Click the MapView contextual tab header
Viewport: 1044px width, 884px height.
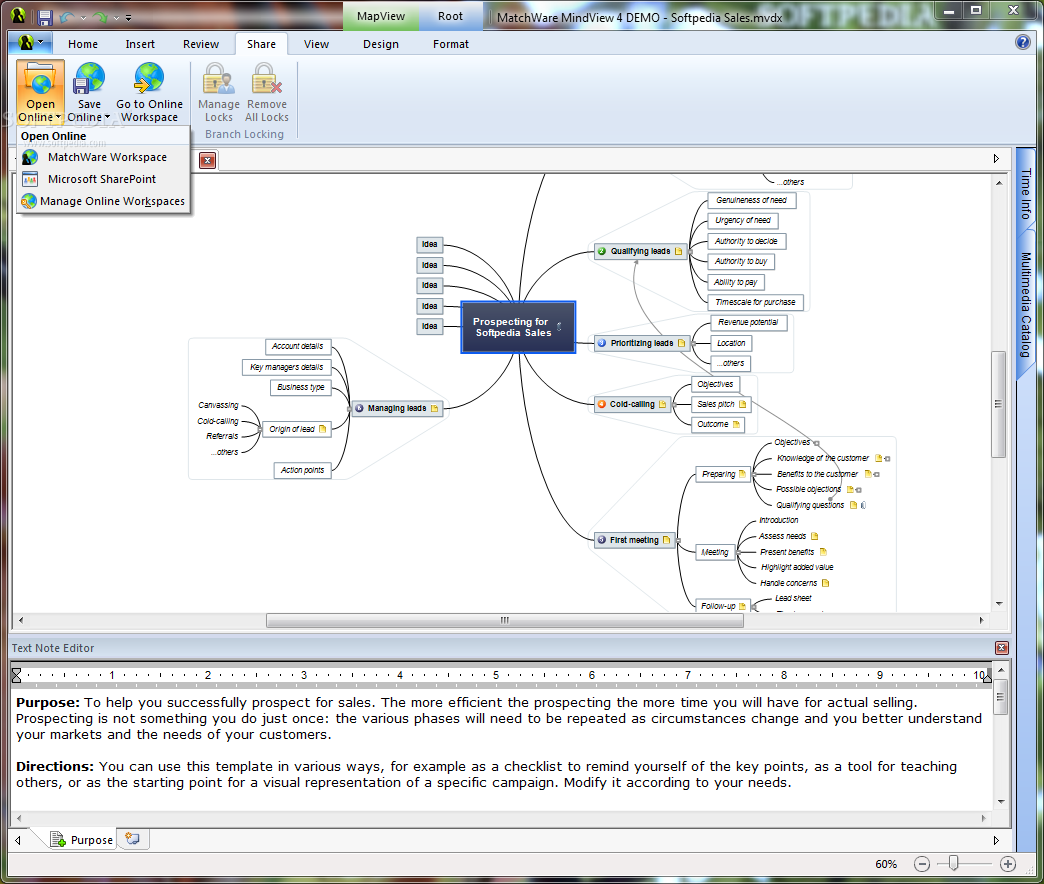tap(381, 17)
